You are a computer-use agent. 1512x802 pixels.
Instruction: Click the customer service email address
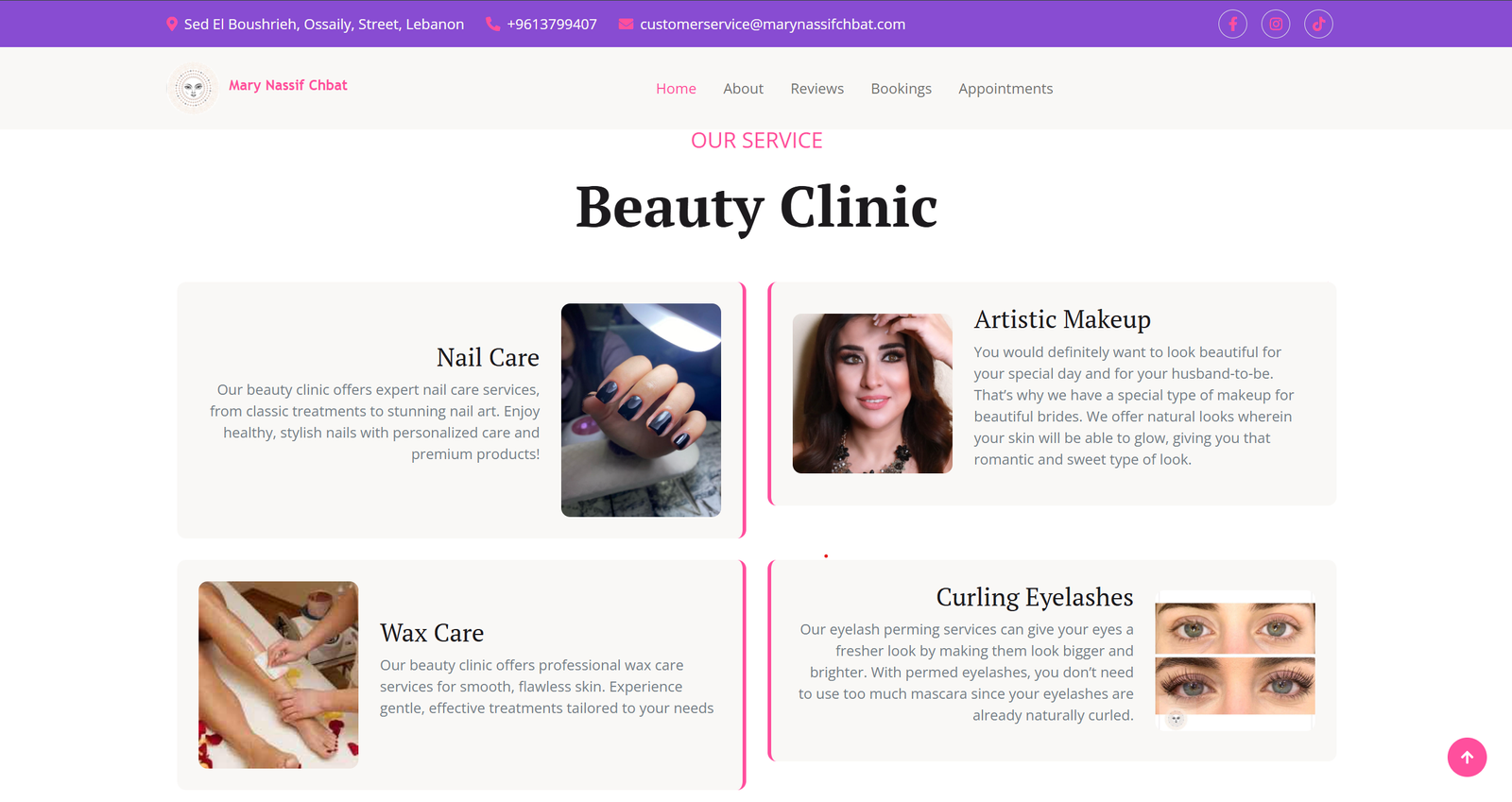tap(772, 24)
